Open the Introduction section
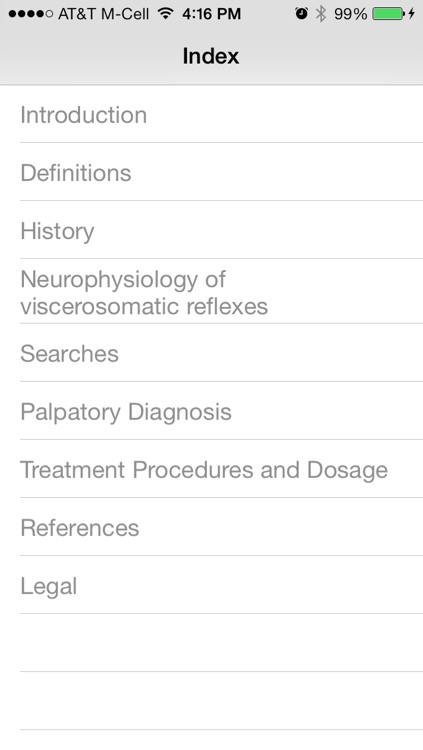Image resolution: width=423 pixels, height=750 pixels. pos(212,114)
